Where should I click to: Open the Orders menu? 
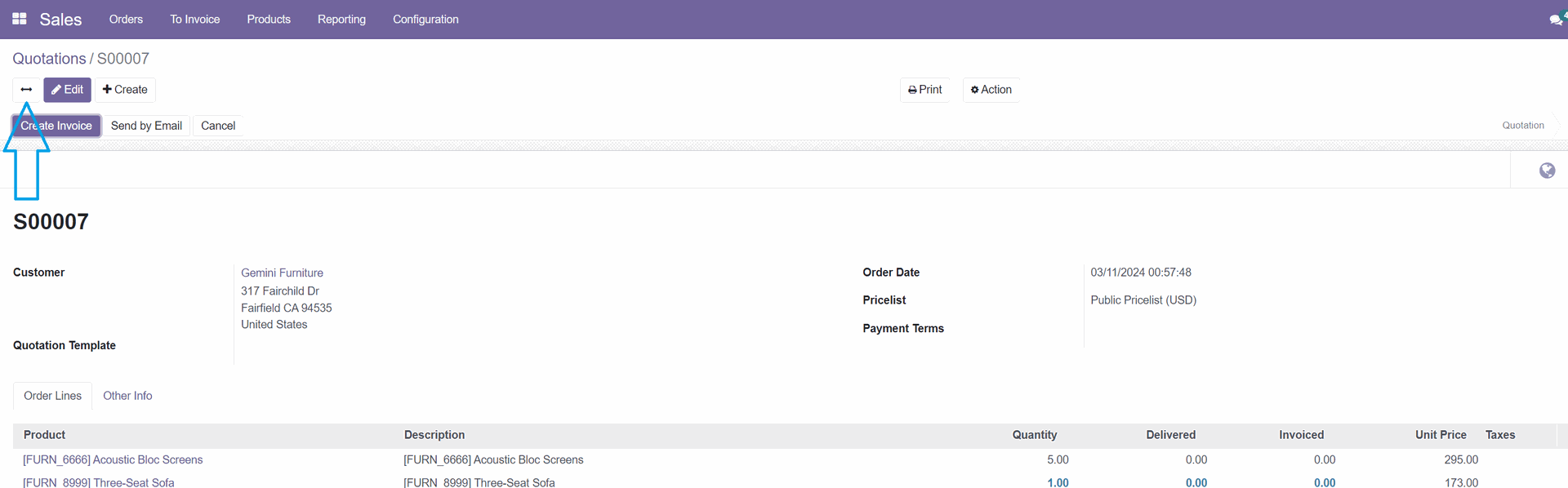click(126, 20)
